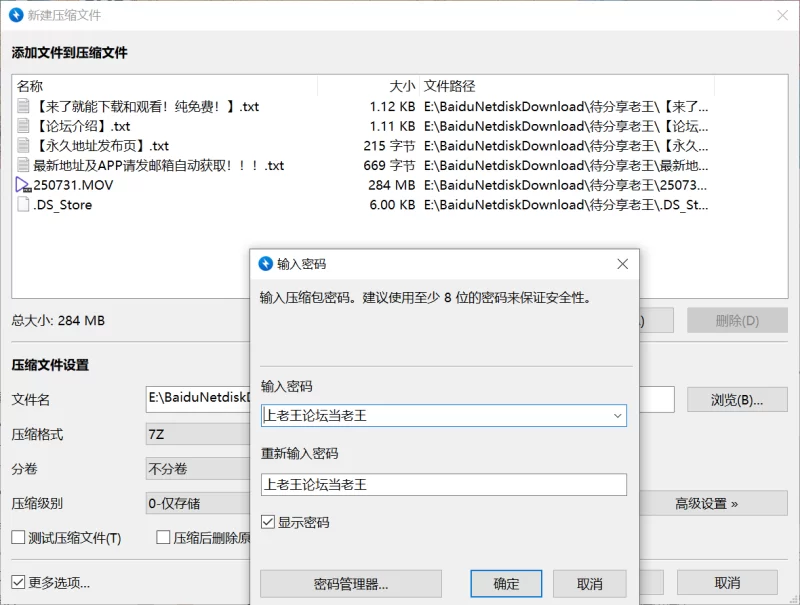Click the Bandizip icon in password dialog title

[266, 264]
